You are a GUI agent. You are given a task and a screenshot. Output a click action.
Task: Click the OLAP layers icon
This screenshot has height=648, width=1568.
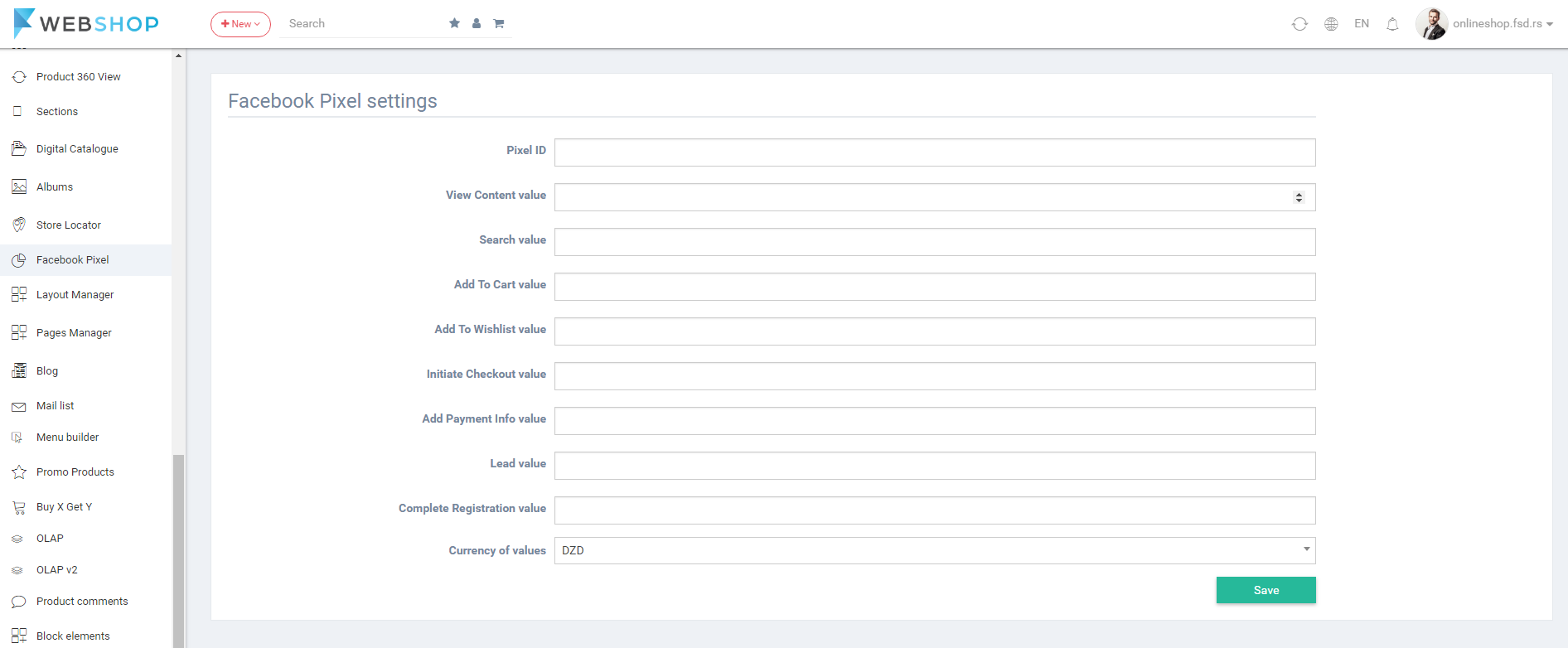(x=17, y=539)
